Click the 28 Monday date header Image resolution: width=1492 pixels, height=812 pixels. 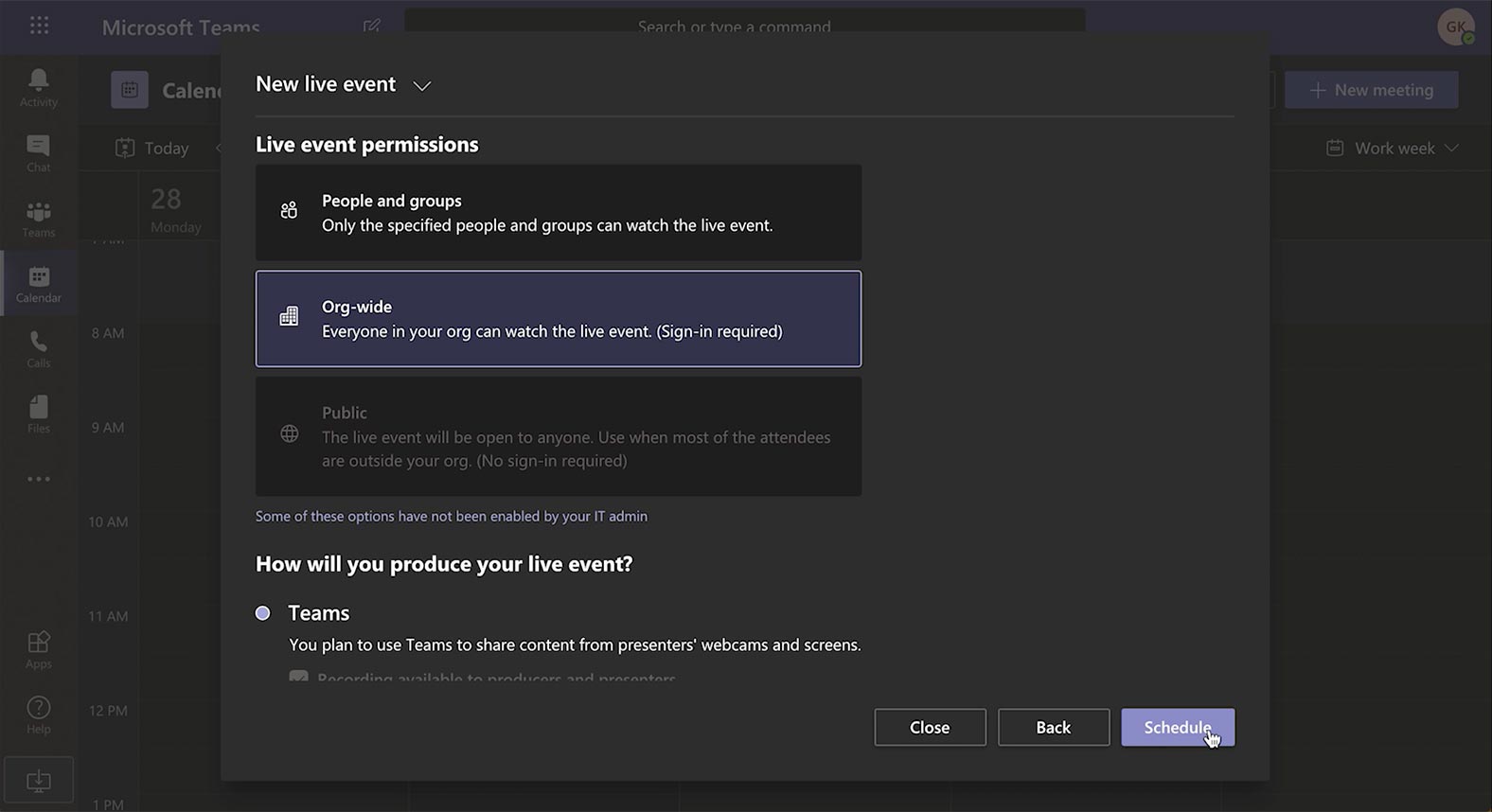pos(176,209)
